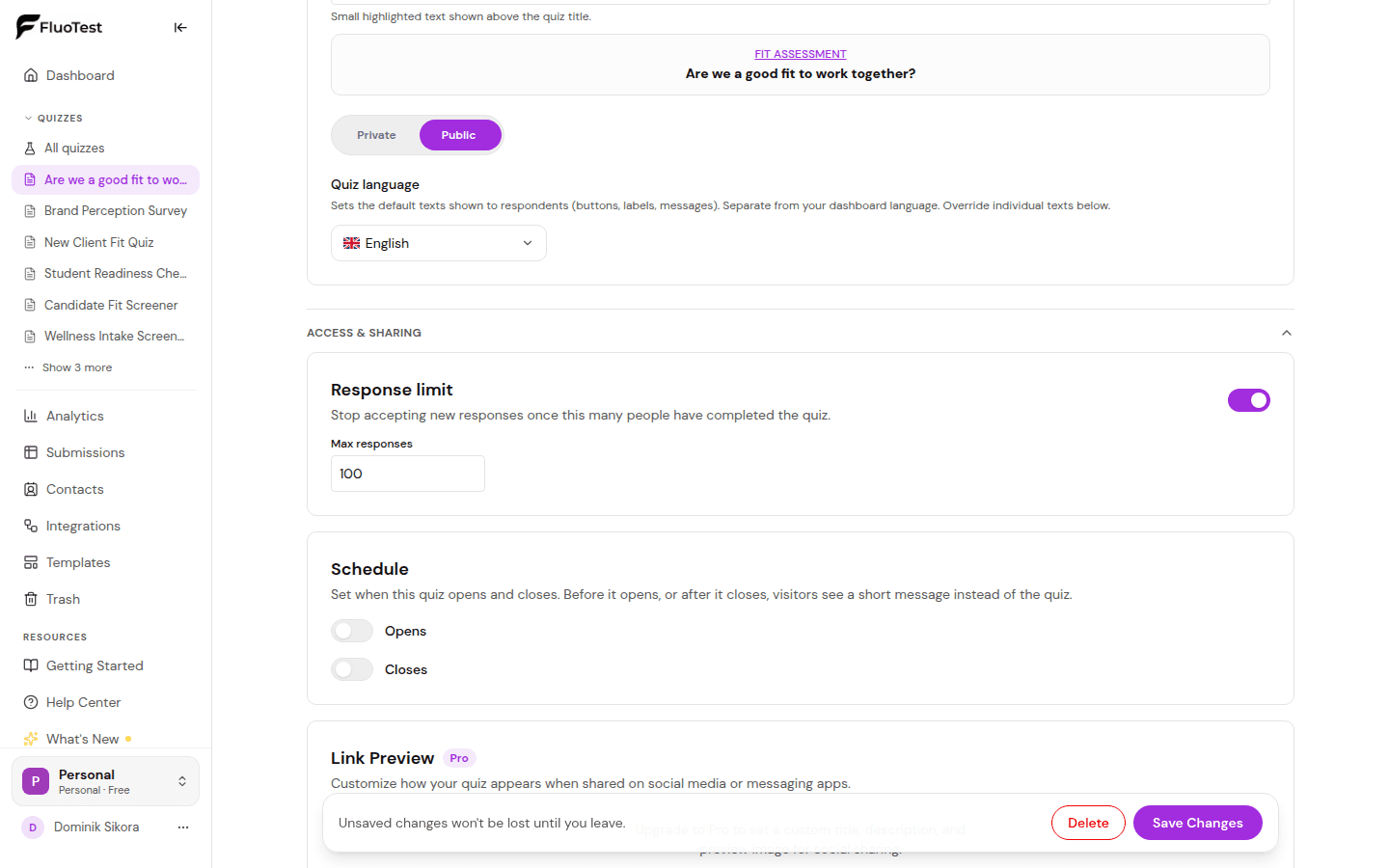Click the Integrations icon
This screenshot has height=868, width=1389.
[31, 526]
